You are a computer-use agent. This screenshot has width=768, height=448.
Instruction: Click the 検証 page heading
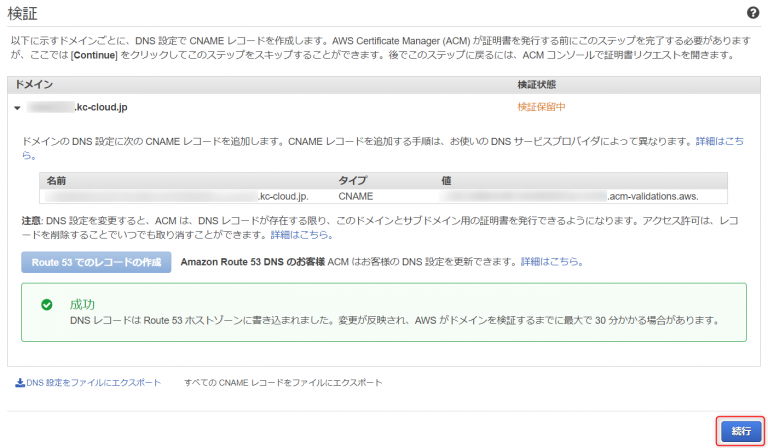point(23,14)
